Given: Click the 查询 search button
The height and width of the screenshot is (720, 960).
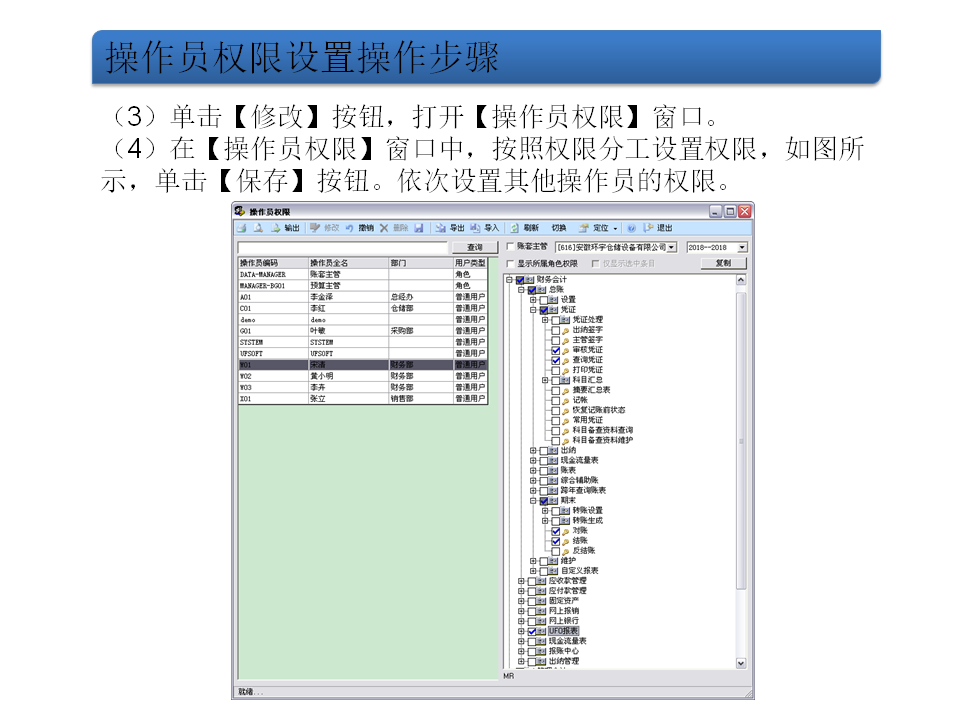Looking at the screenshot, I should (474, 247).
